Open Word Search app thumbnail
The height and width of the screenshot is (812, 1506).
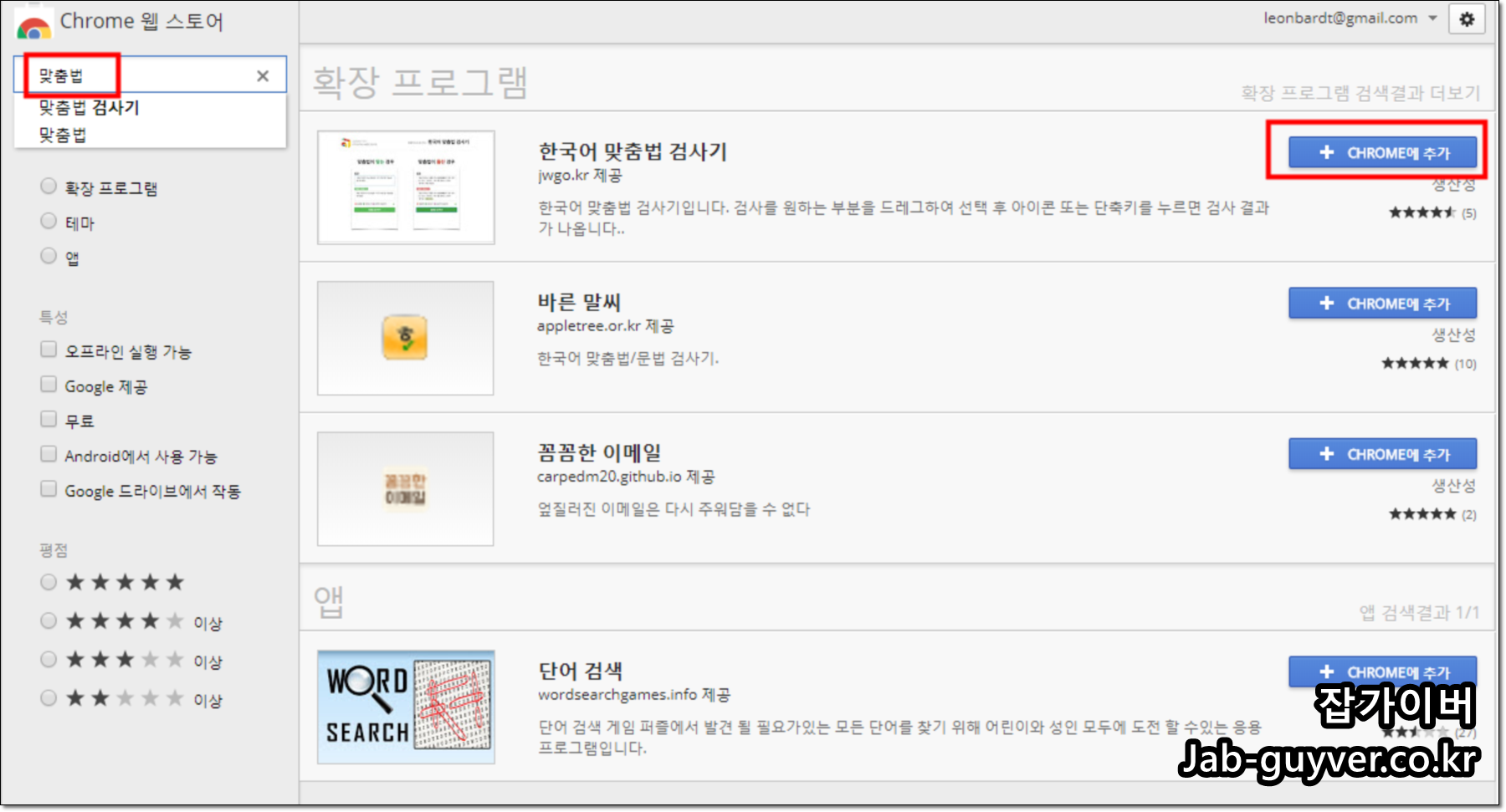pyautogui.click(x=406, y=707)
